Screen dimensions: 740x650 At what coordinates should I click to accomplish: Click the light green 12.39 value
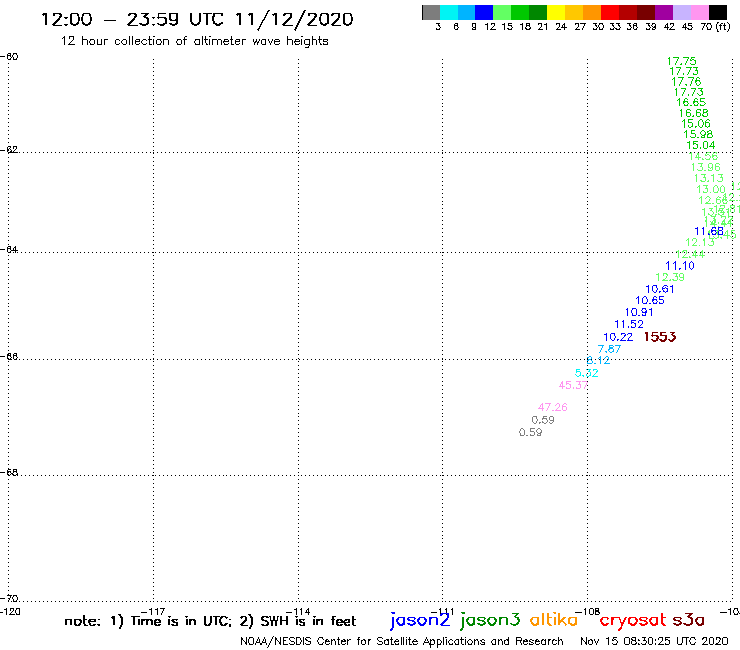point(670,278)
